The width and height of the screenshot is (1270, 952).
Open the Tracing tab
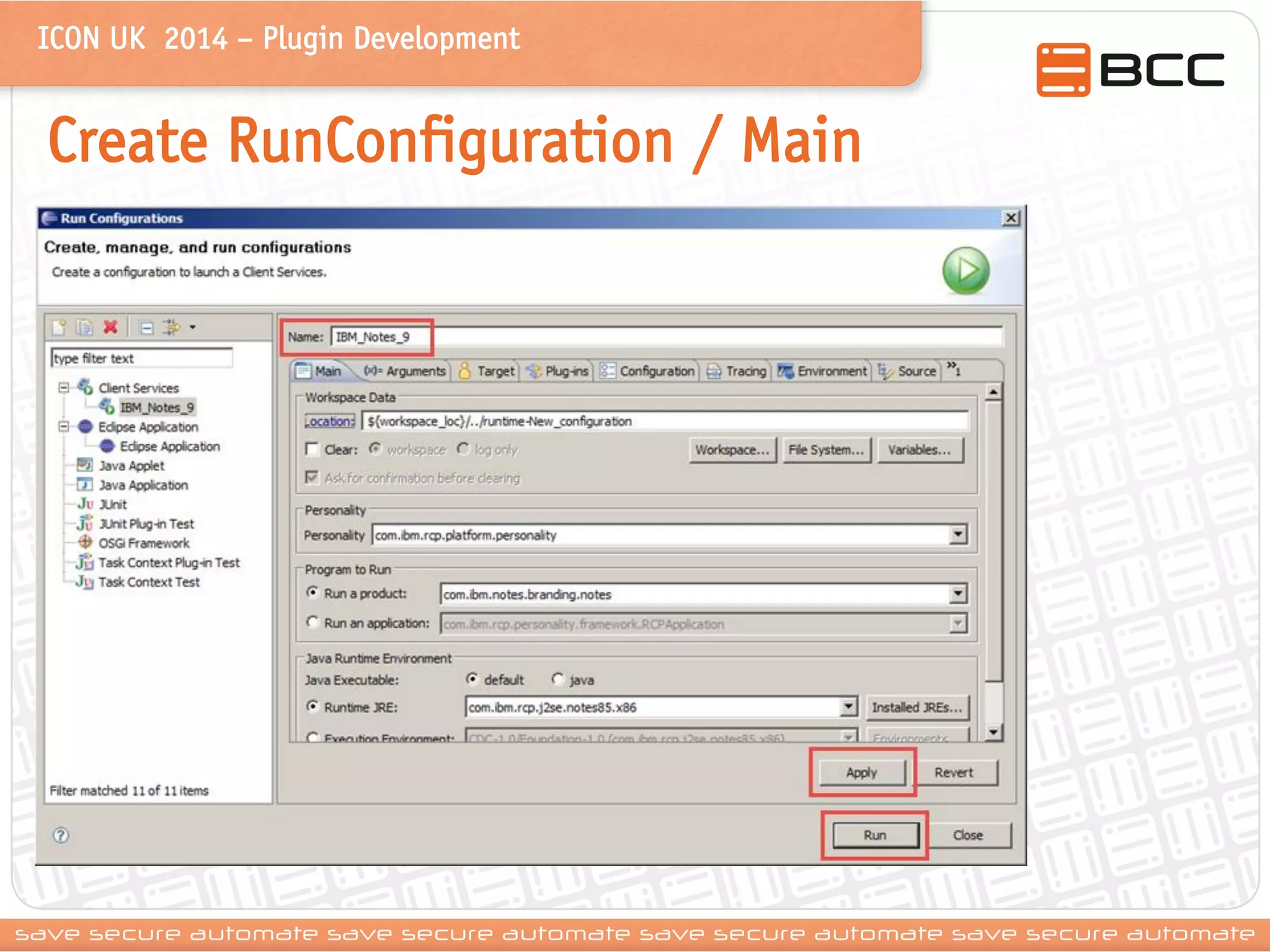tap(737, 371)
